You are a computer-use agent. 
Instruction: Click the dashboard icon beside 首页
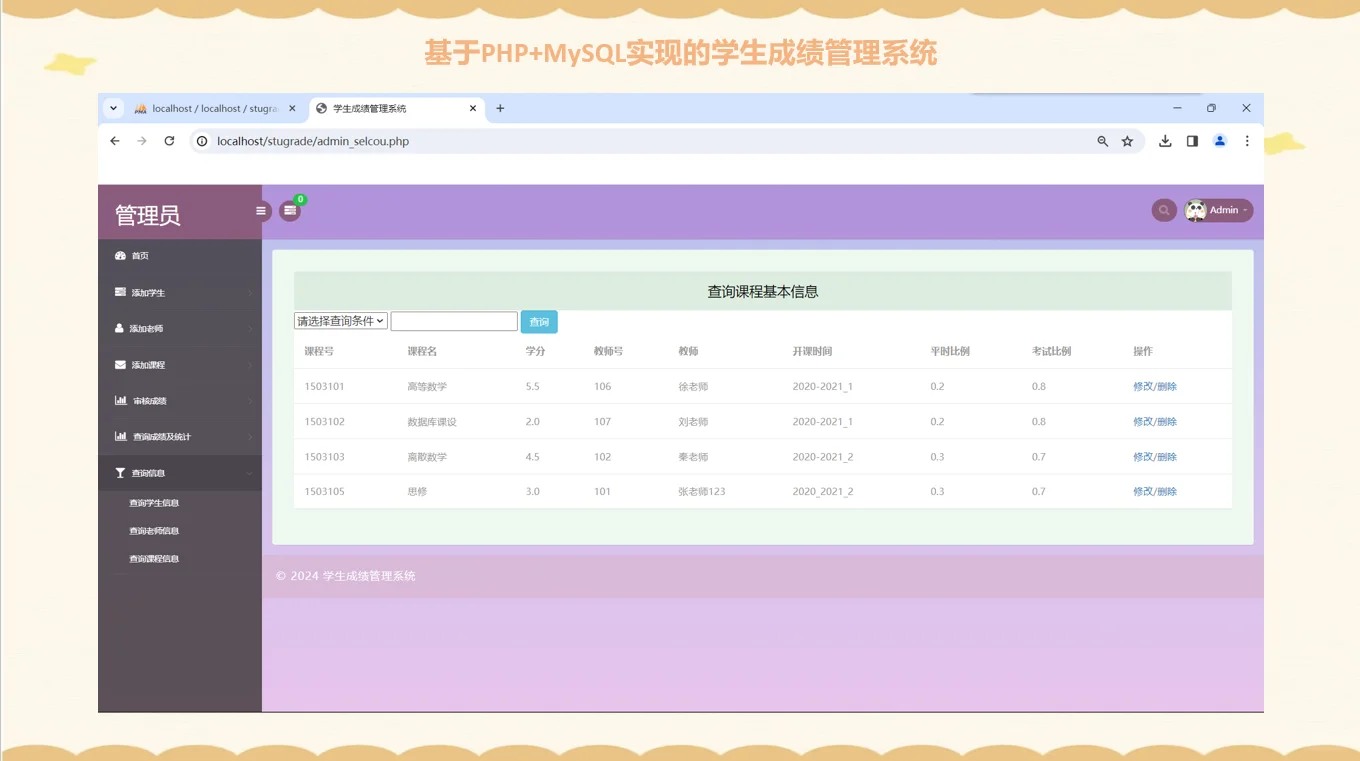[121, 255]
